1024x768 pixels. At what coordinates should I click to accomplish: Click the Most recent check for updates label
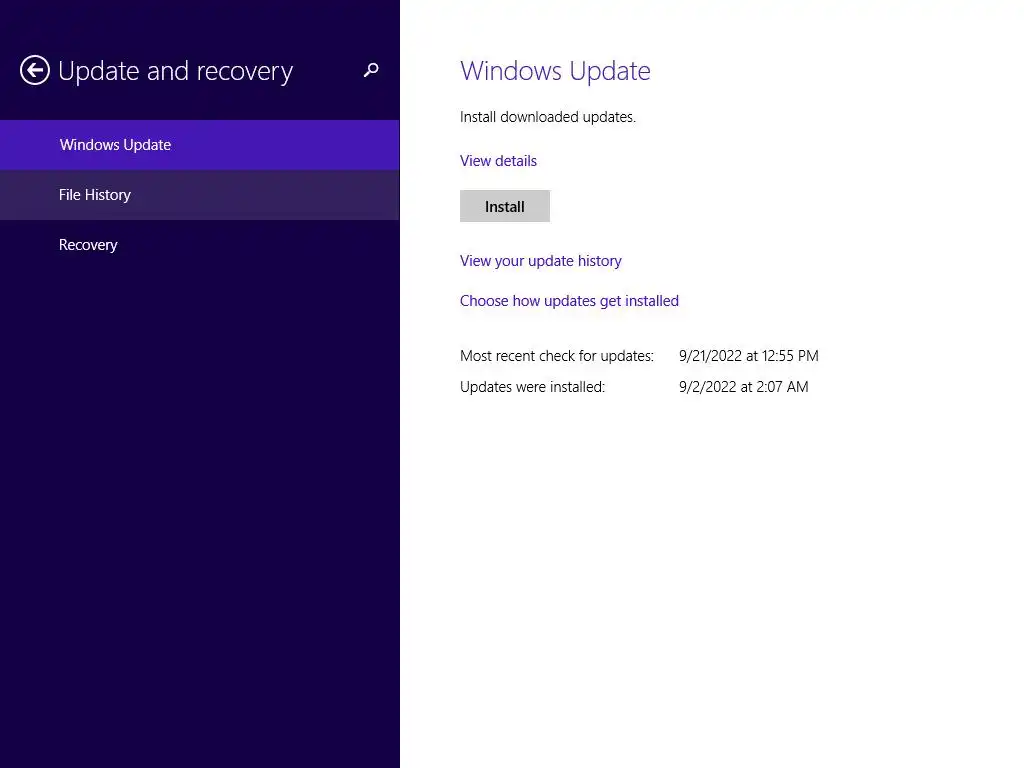coord(557,356)
